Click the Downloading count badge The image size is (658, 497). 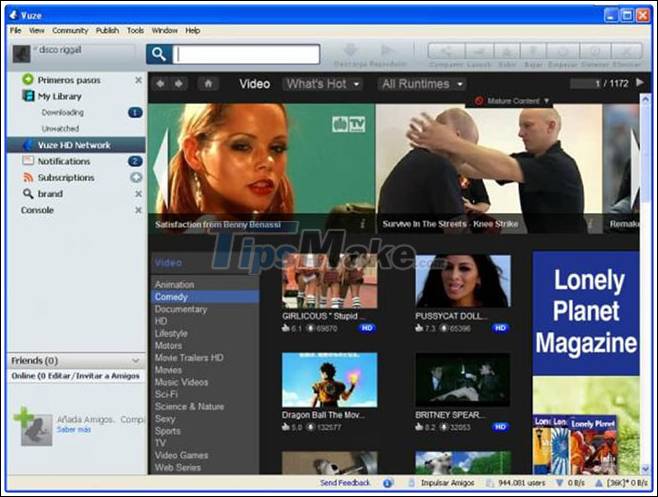(135, 112)
